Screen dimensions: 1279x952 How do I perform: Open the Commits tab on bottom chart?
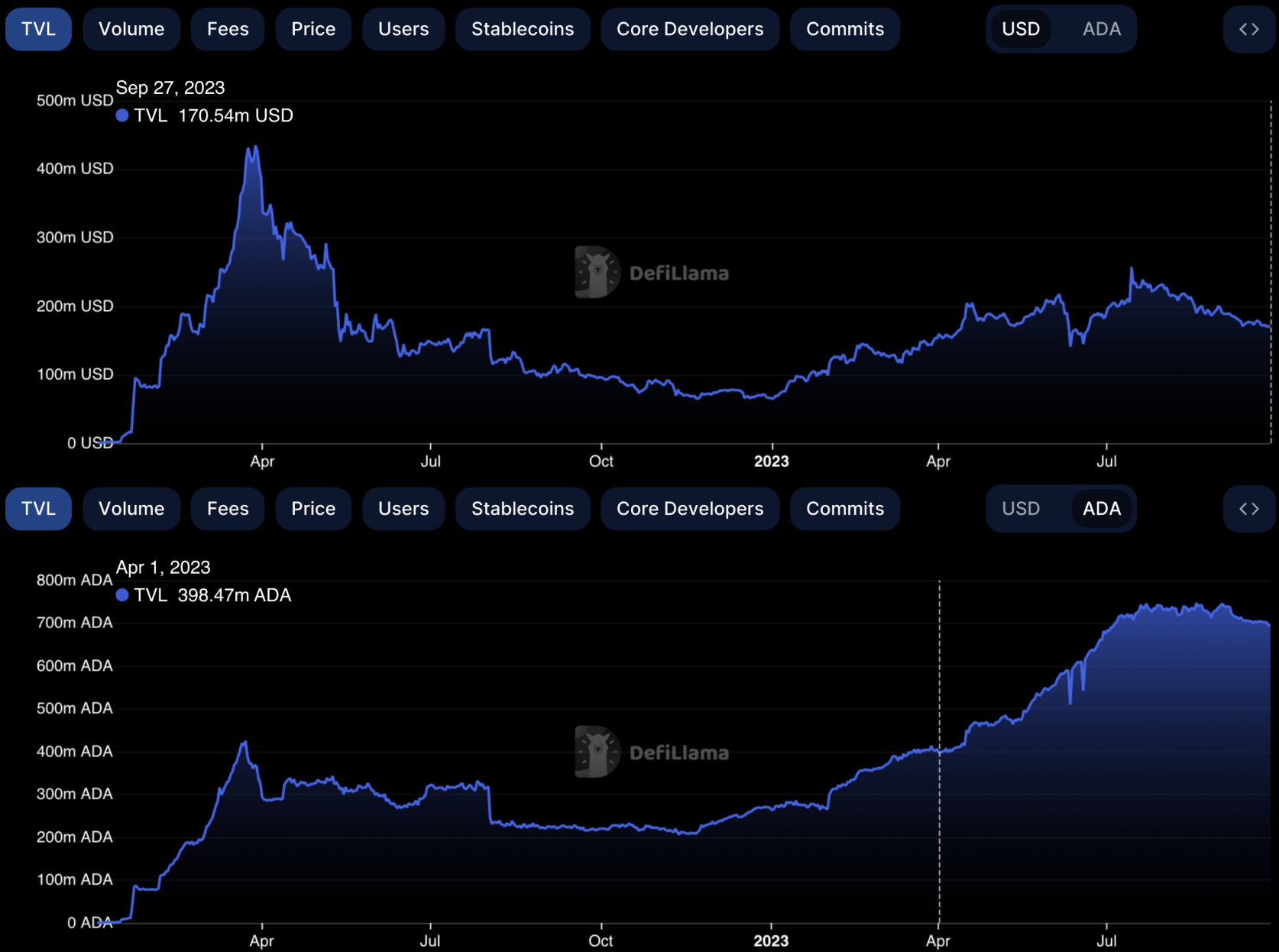[844, 509]
